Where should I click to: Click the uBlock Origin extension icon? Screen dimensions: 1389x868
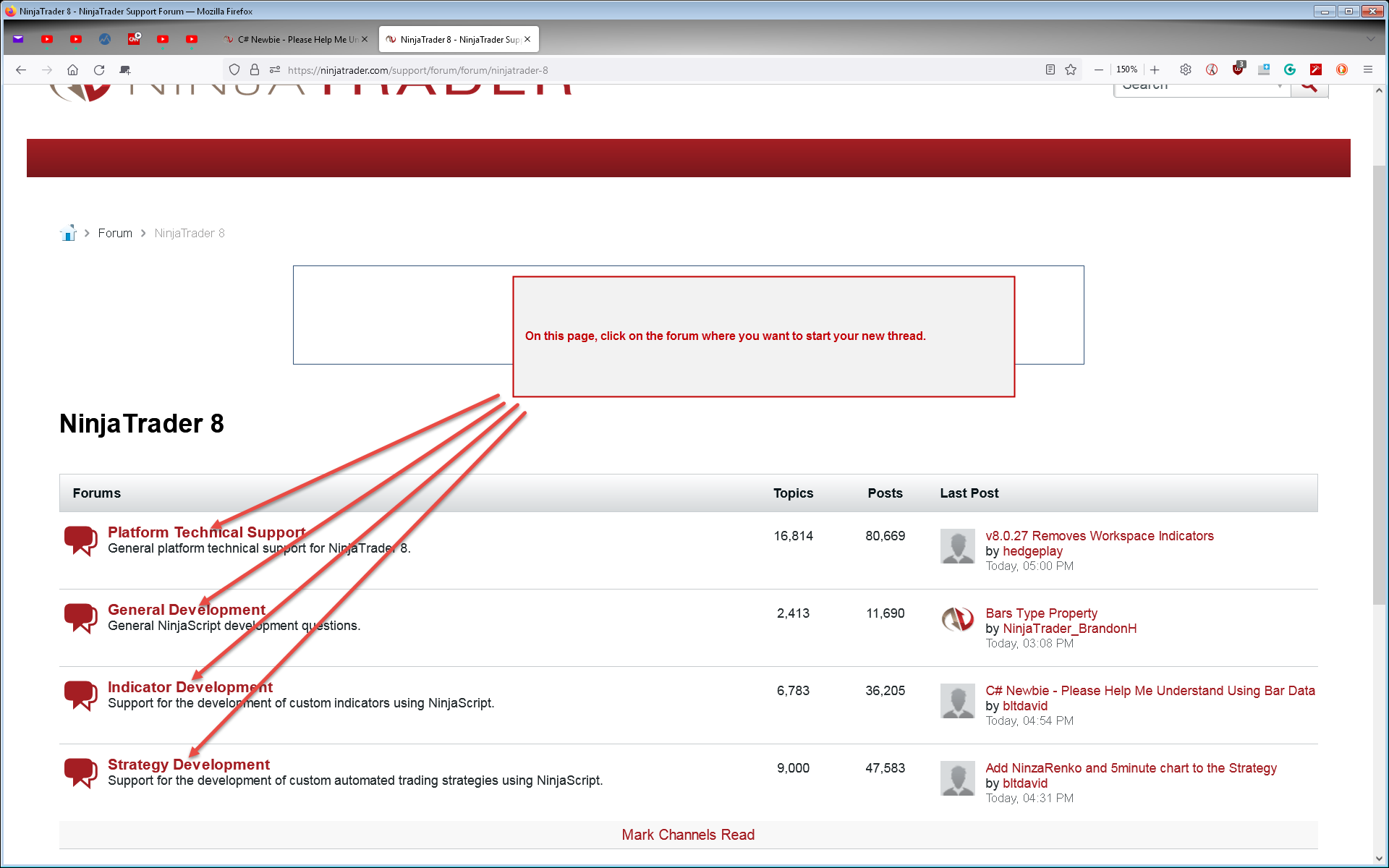[x=1238, y=69]
